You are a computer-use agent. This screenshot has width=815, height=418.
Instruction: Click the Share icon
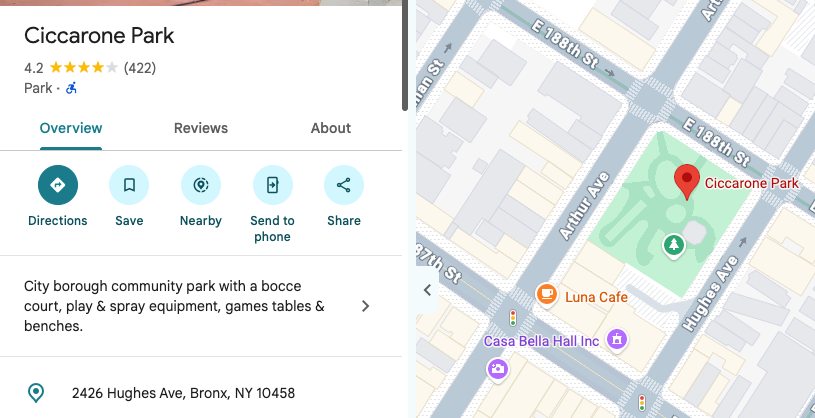pyautogui.click(x=344, y=185)
